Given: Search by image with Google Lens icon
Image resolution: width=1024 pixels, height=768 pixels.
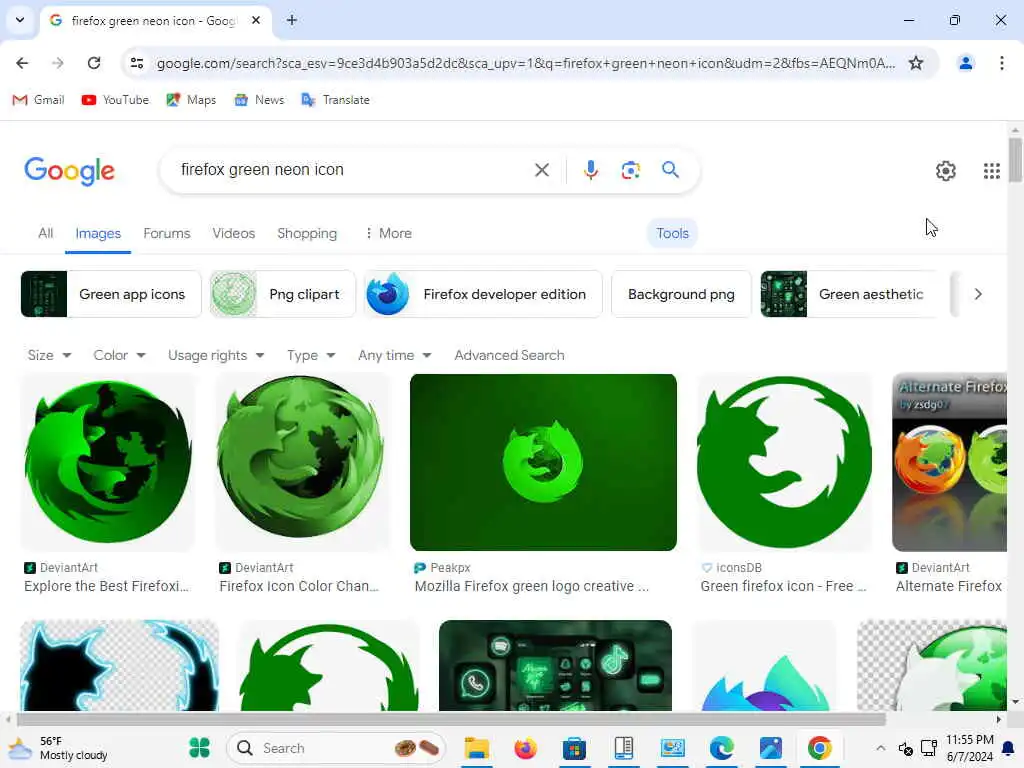Looking at the screenshot, I should click(x=630, y=170).
